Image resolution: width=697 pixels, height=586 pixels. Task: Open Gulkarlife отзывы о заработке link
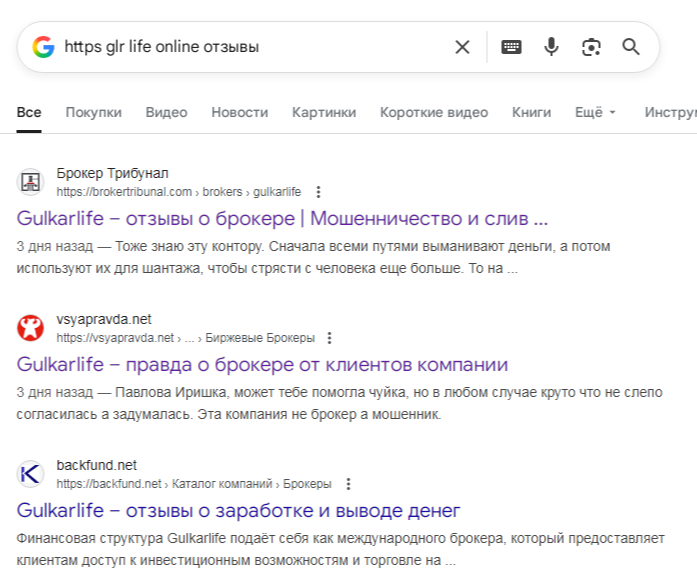(238, 511)
